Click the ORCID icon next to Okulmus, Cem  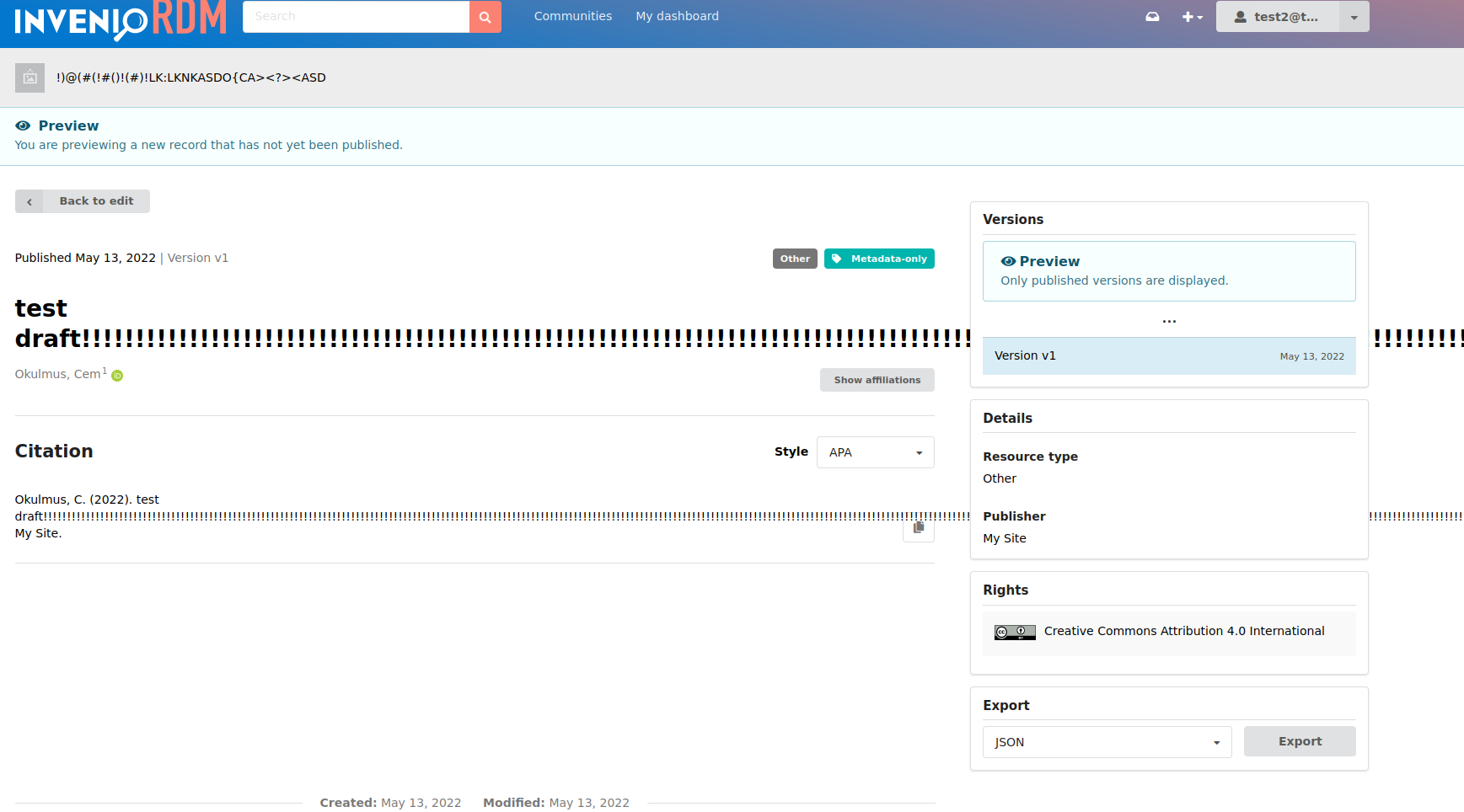116,376
